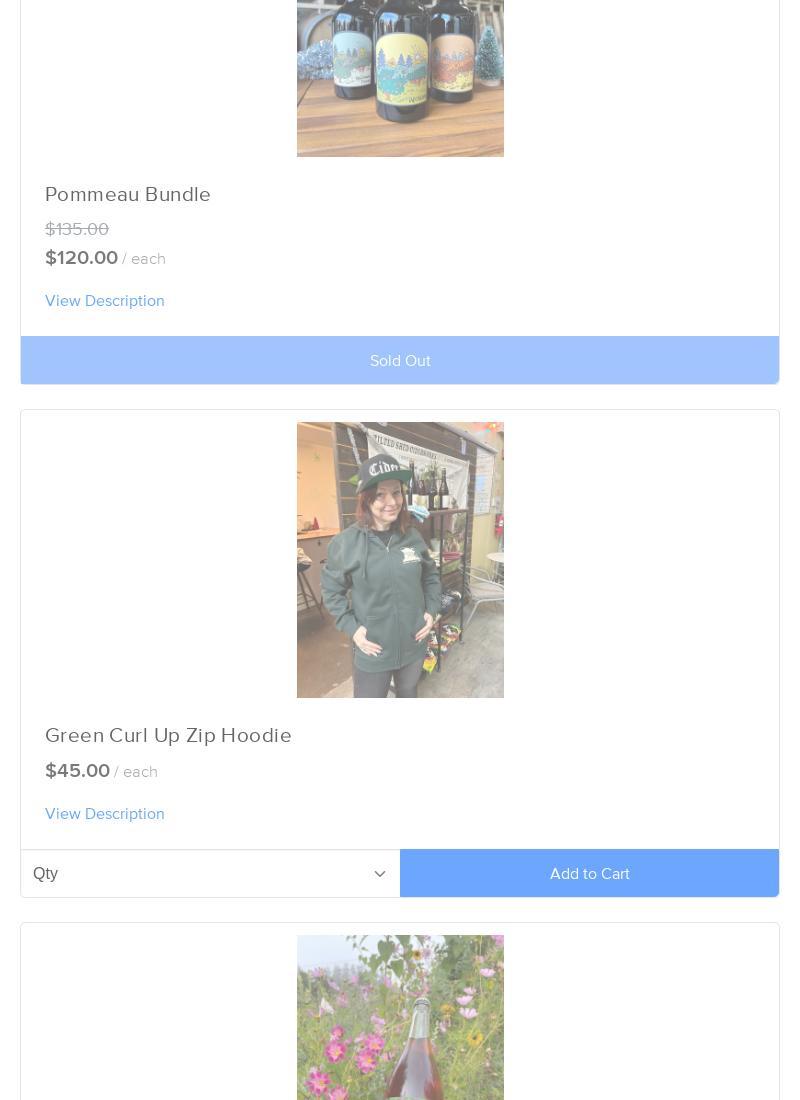View Description for the Zip Hoodie

click(x=105, y=814)
